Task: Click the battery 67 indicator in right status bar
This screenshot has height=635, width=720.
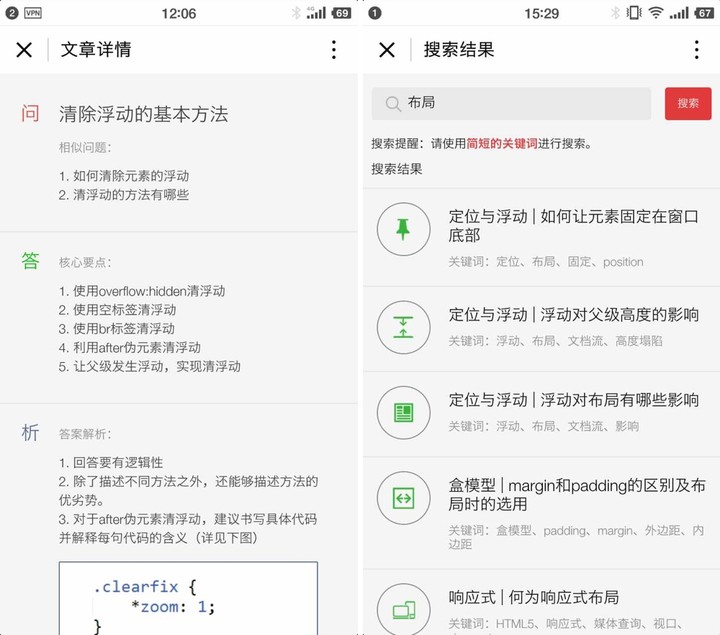Action: (704, 13)
